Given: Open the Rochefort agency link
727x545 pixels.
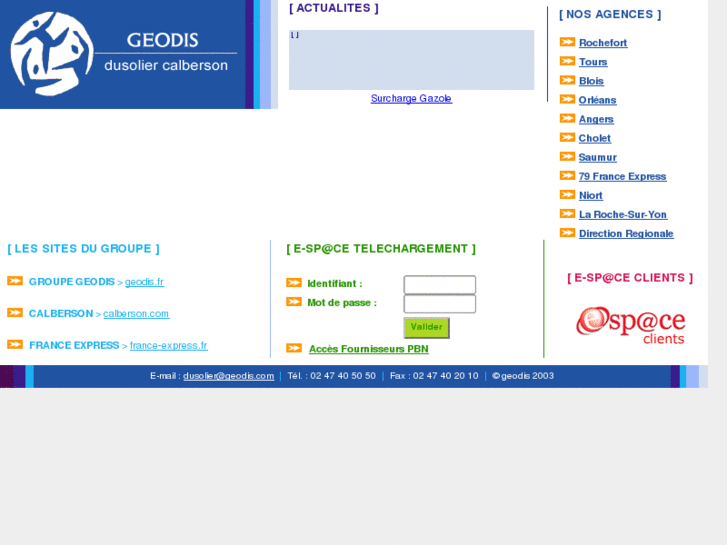Looking at the screenshot, I should coord(603,43).
